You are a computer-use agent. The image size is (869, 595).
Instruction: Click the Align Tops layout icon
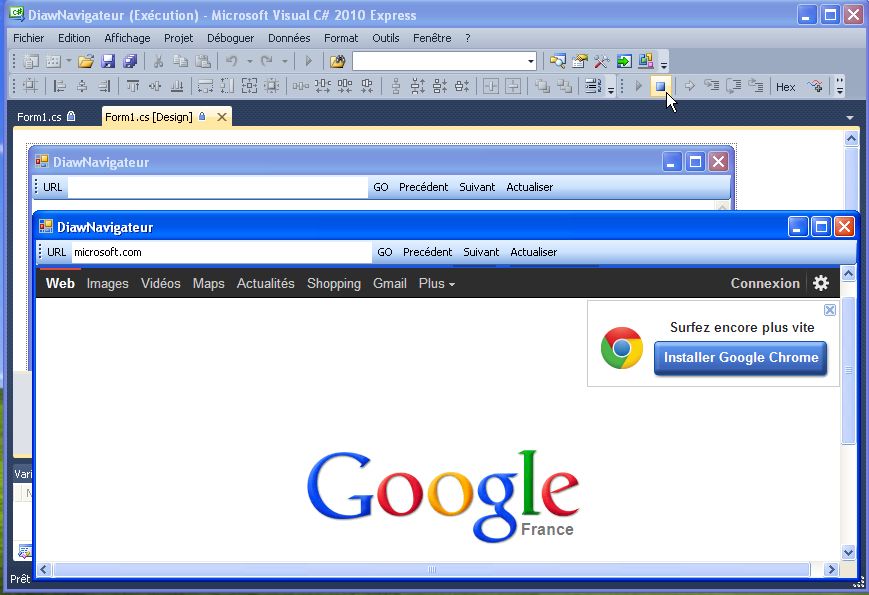click(132, 86)
